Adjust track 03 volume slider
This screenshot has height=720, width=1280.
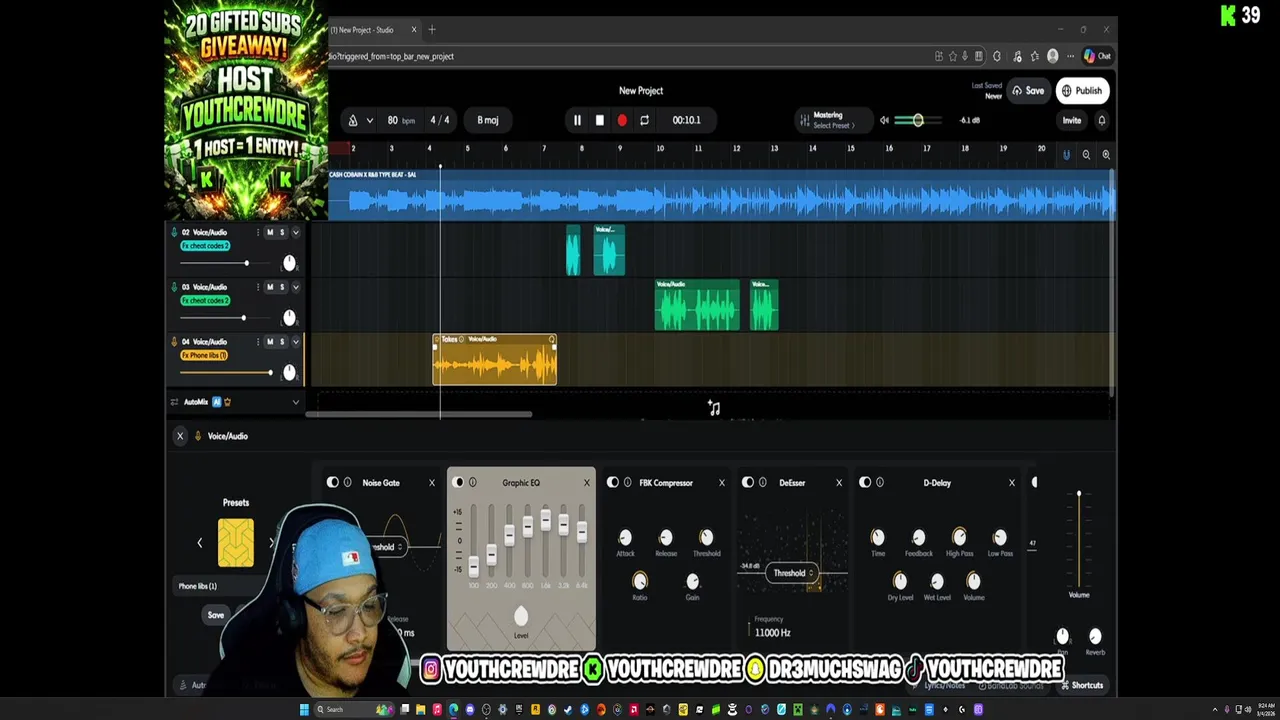225,318
